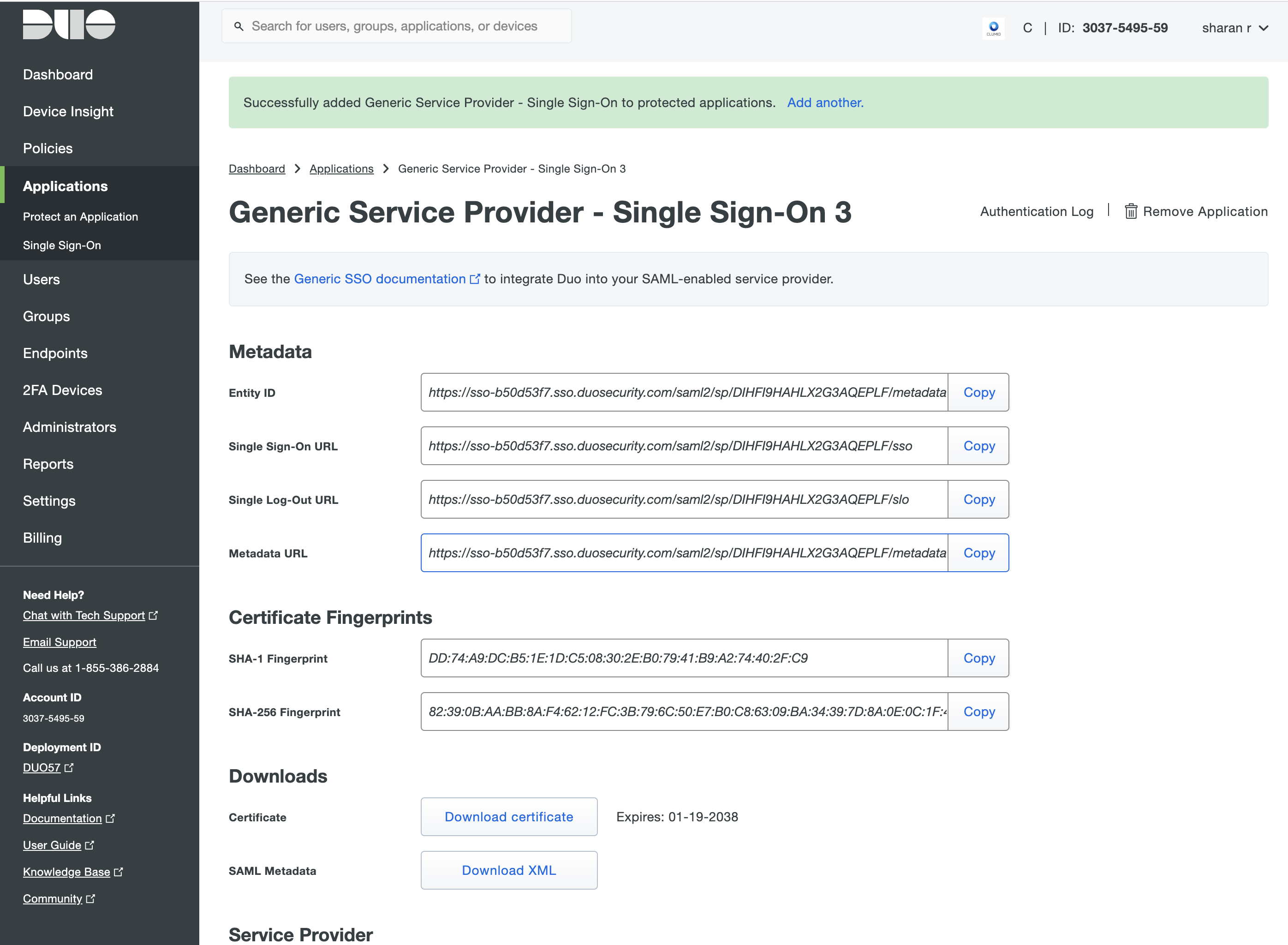Click Download certificate button
1288x945 pixels.
pyautogui.click(x=508, y=817)
